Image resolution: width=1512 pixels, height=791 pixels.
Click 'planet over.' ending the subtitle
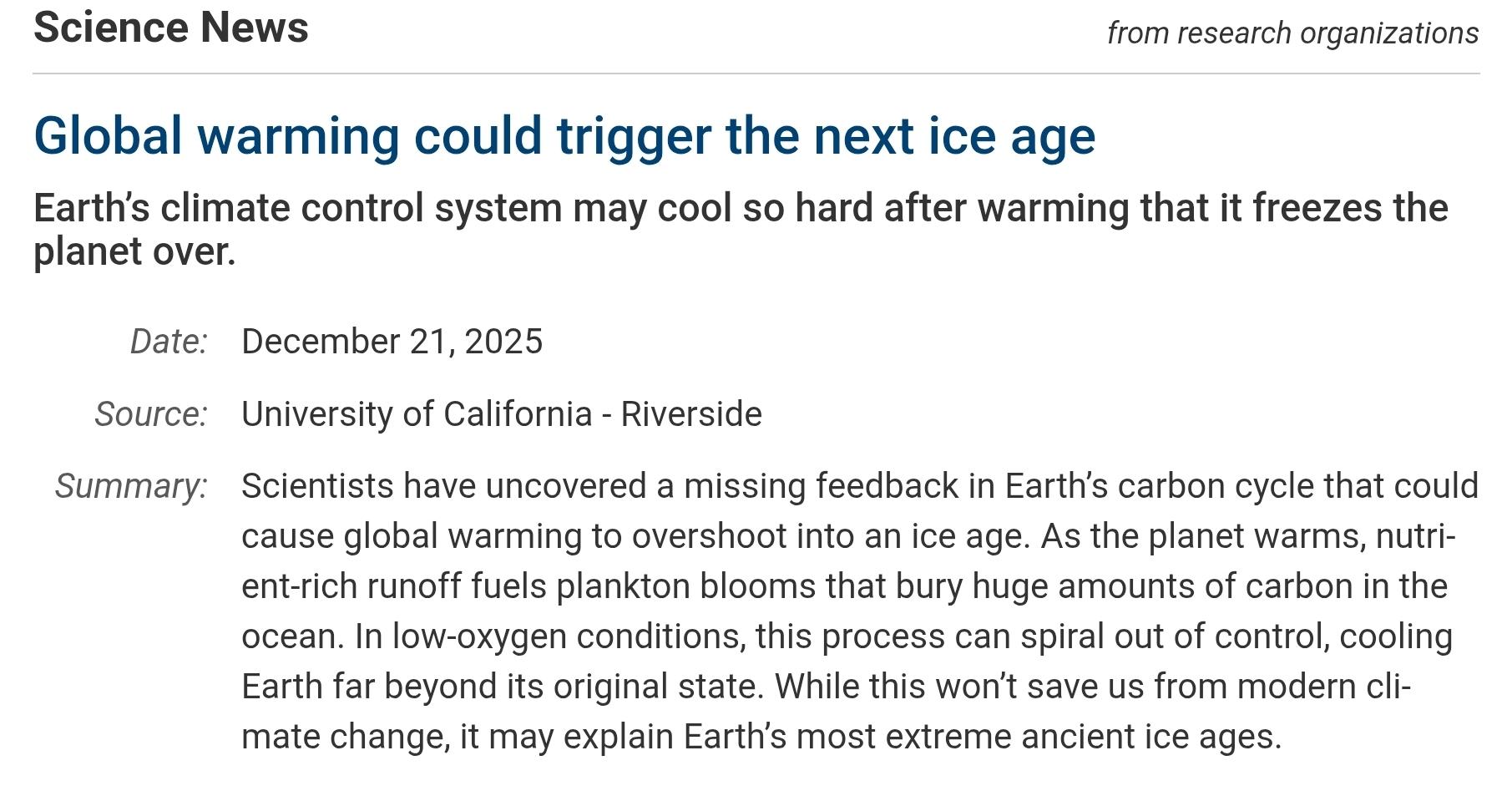[x=134, y=251]
